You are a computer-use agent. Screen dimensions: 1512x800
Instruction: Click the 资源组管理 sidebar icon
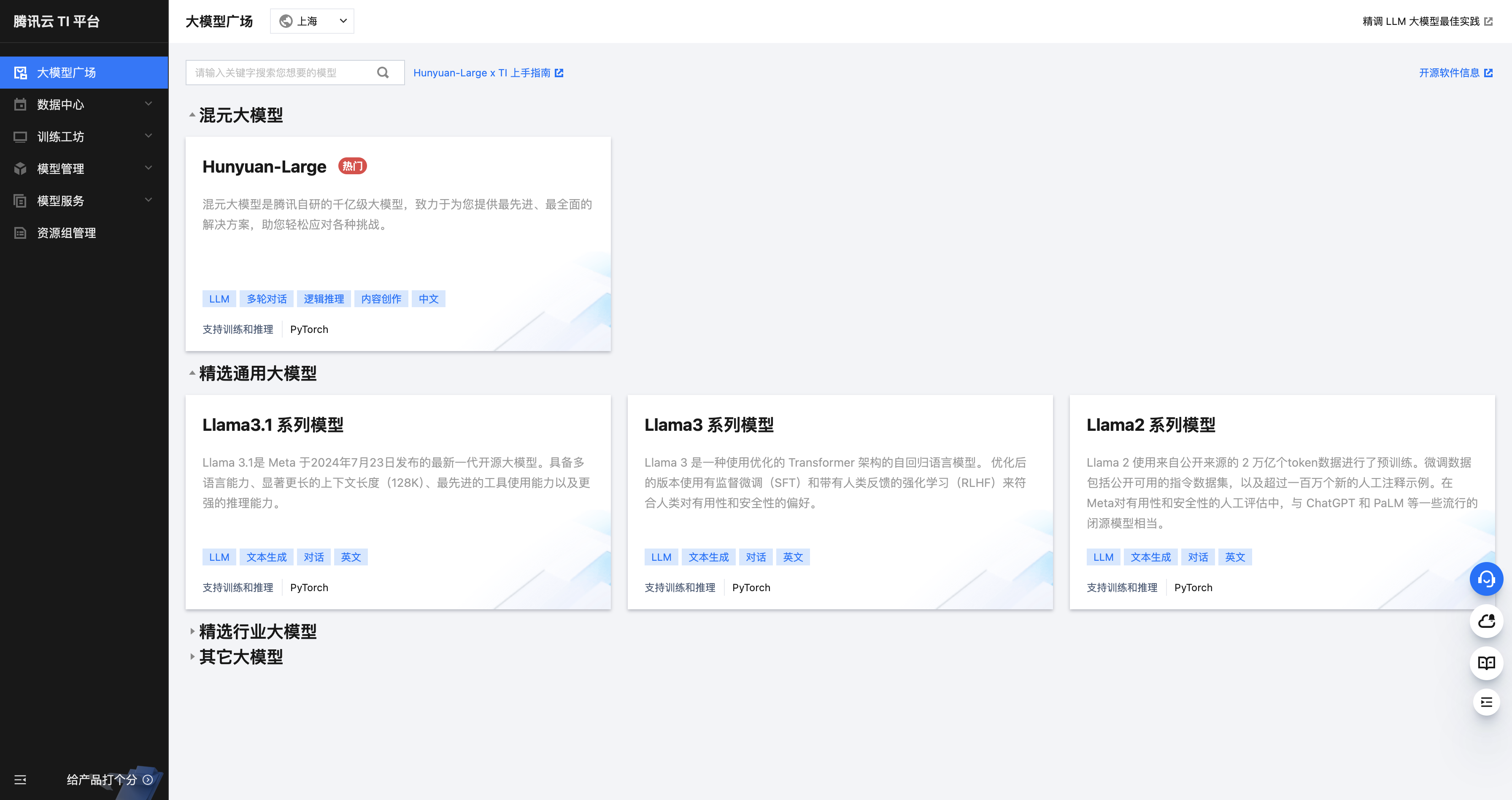coord(21,233)
